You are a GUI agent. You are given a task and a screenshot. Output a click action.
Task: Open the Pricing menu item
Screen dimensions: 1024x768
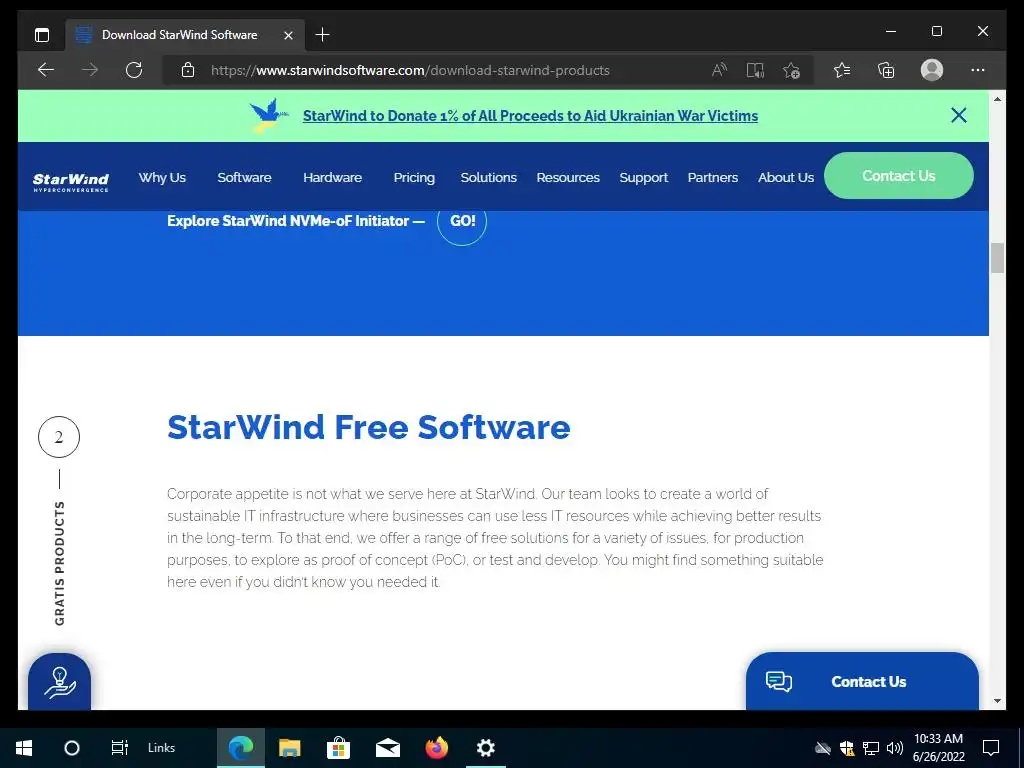(414, 177)
